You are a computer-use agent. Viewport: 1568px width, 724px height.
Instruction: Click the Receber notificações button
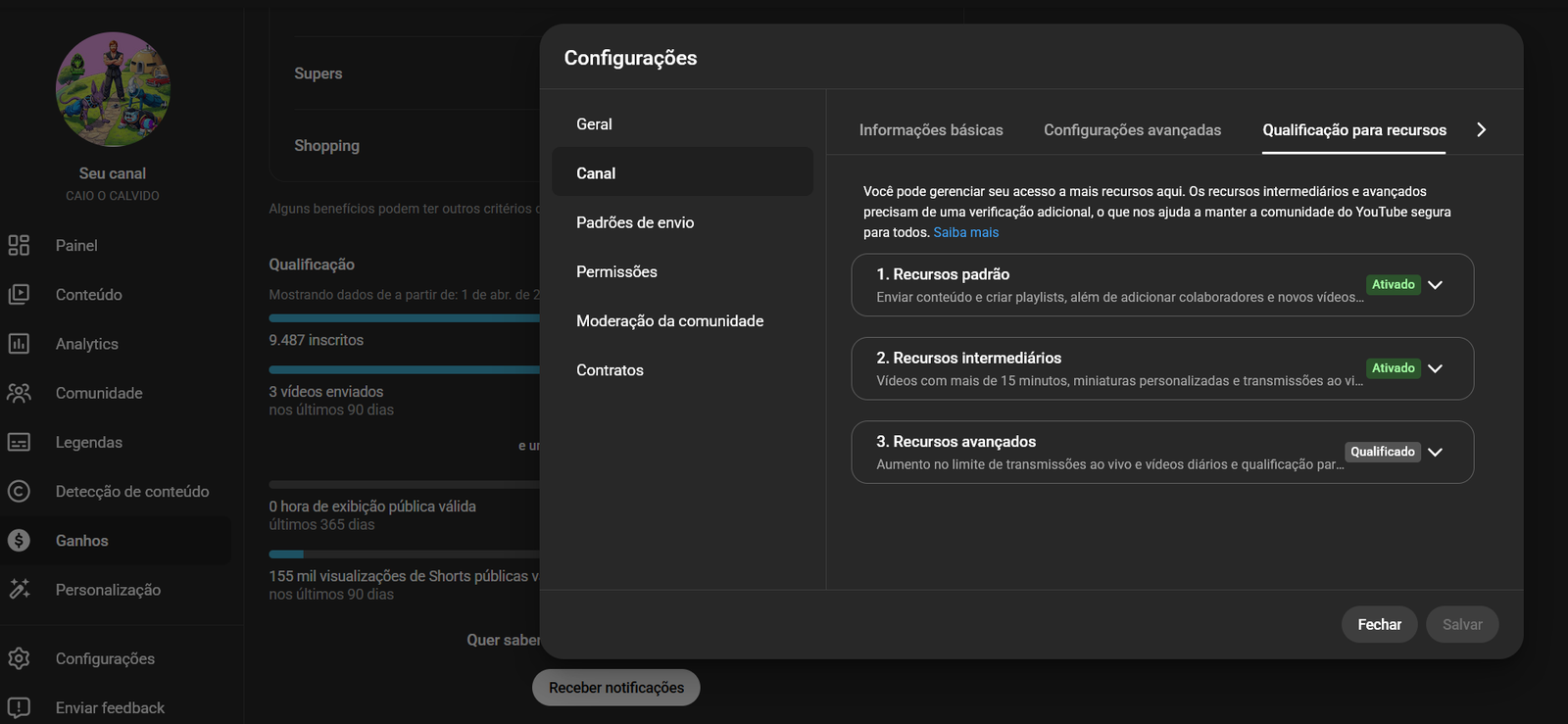click(615, 688)
